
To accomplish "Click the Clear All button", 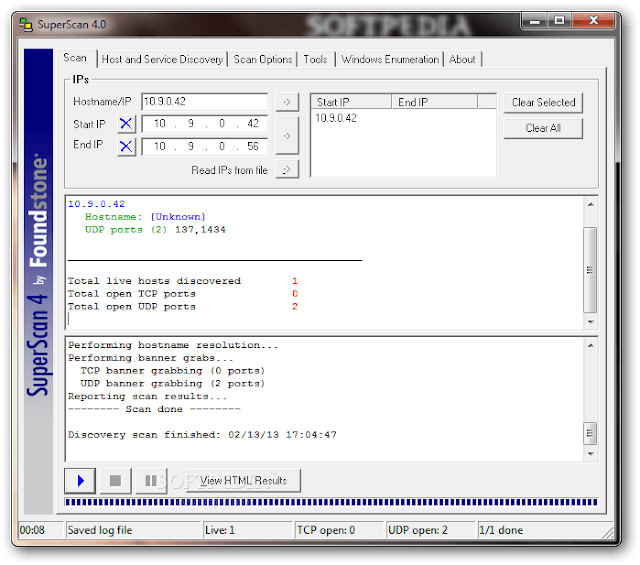I will (543, 128).
